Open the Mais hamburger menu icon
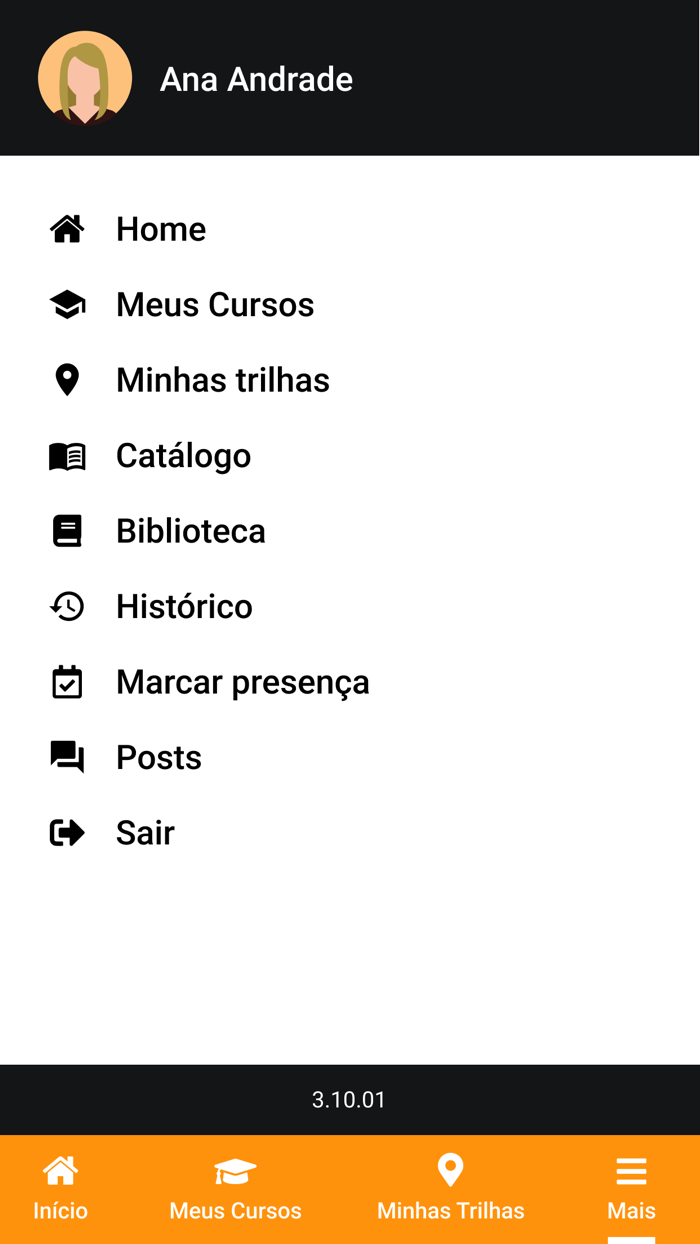 click(x=631, y=1170)
